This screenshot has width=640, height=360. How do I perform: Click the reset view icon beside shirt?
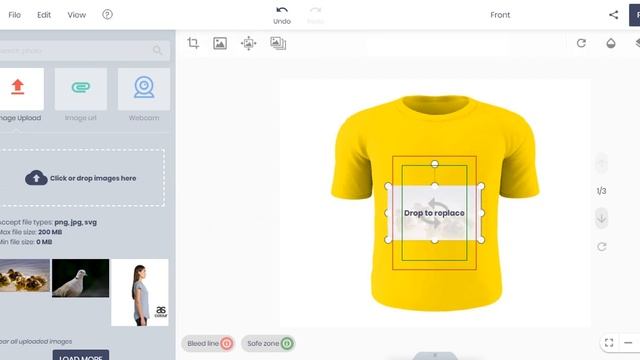[x=602, y=247]
